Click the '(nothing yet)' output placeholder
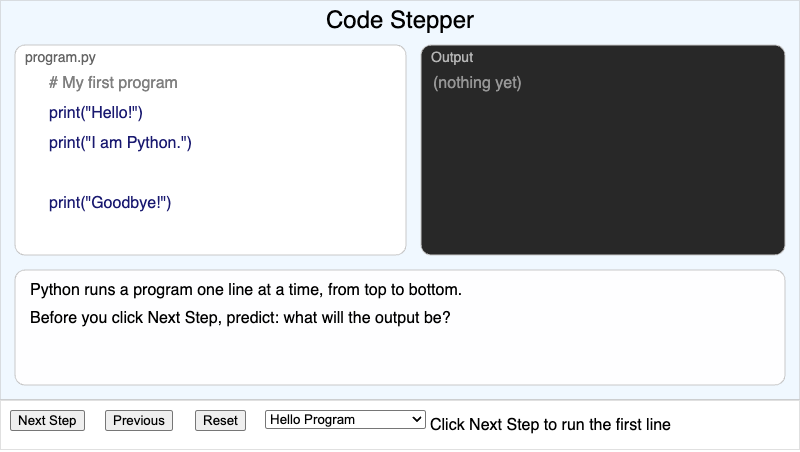The height and width of the screenshot is (452, 800). 477,83
